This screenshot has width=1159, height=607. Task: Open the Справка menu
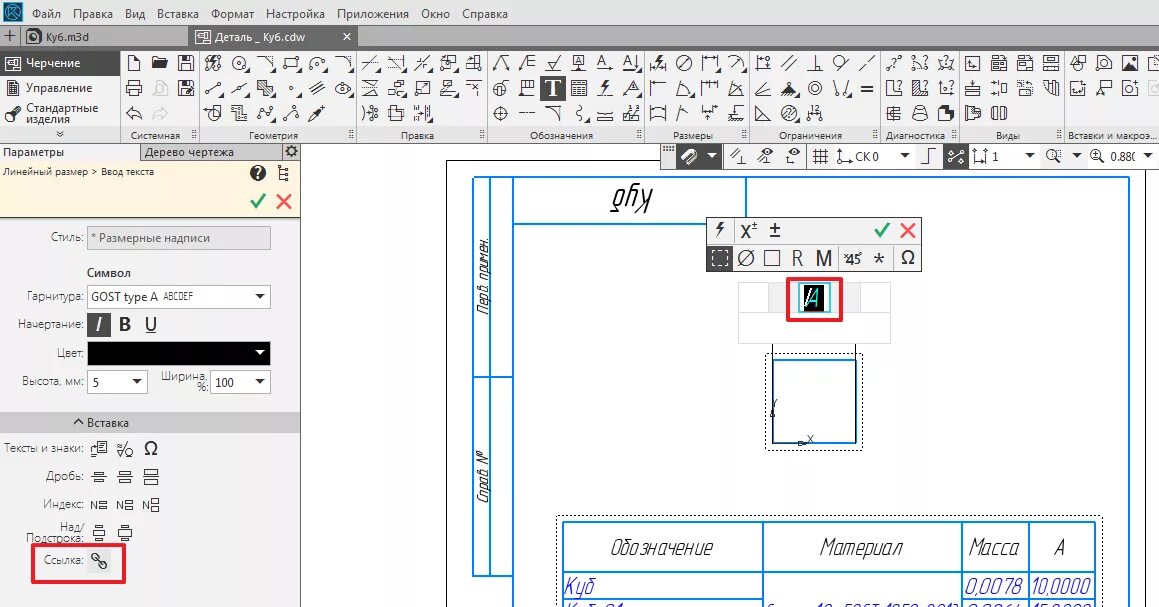[x=485, y=14]
